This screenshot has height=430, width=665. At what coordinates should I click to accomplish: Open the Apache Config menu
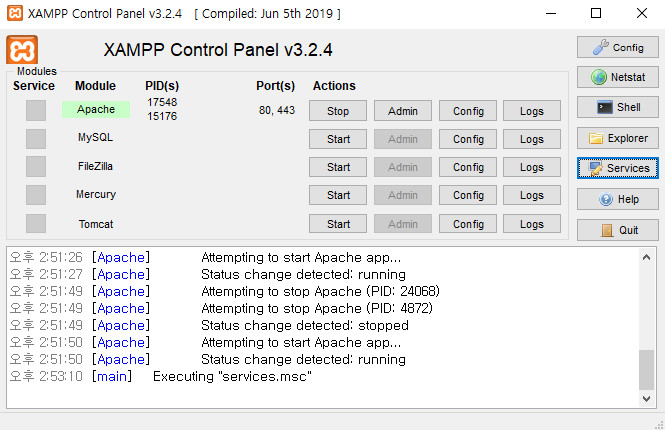pyautogui.click(x=468, y=111)
